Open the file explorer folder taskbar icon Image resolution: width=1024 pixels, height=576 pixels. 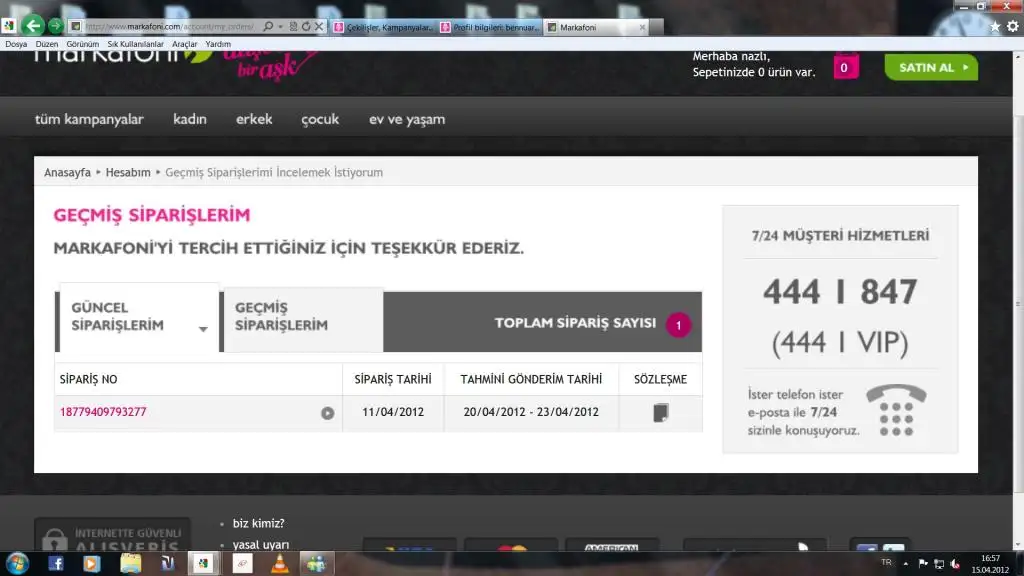click(131, 564)
